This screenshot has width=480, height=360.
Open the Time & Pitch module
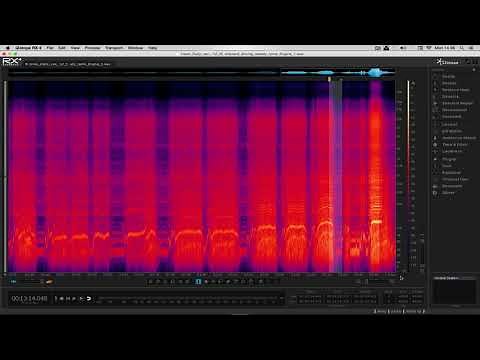pos(455,144)
